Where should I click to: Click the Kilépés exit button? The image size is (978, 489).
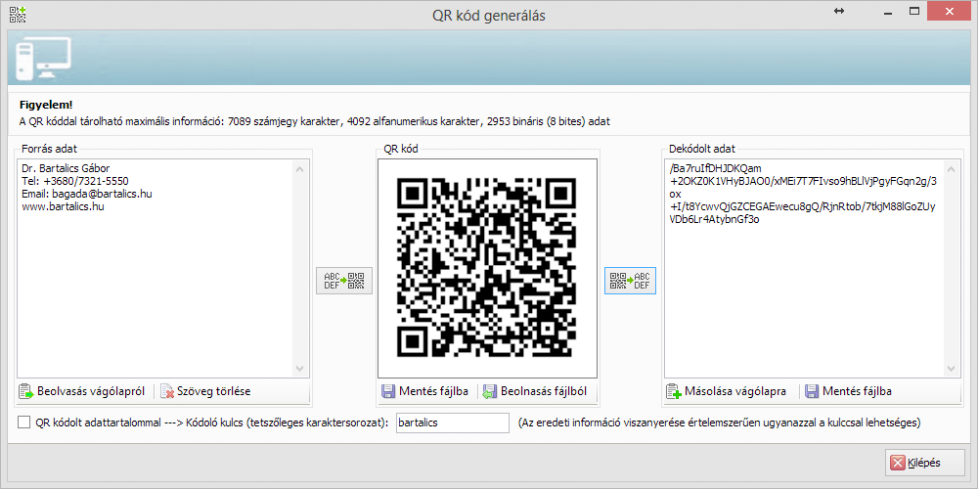917,462
